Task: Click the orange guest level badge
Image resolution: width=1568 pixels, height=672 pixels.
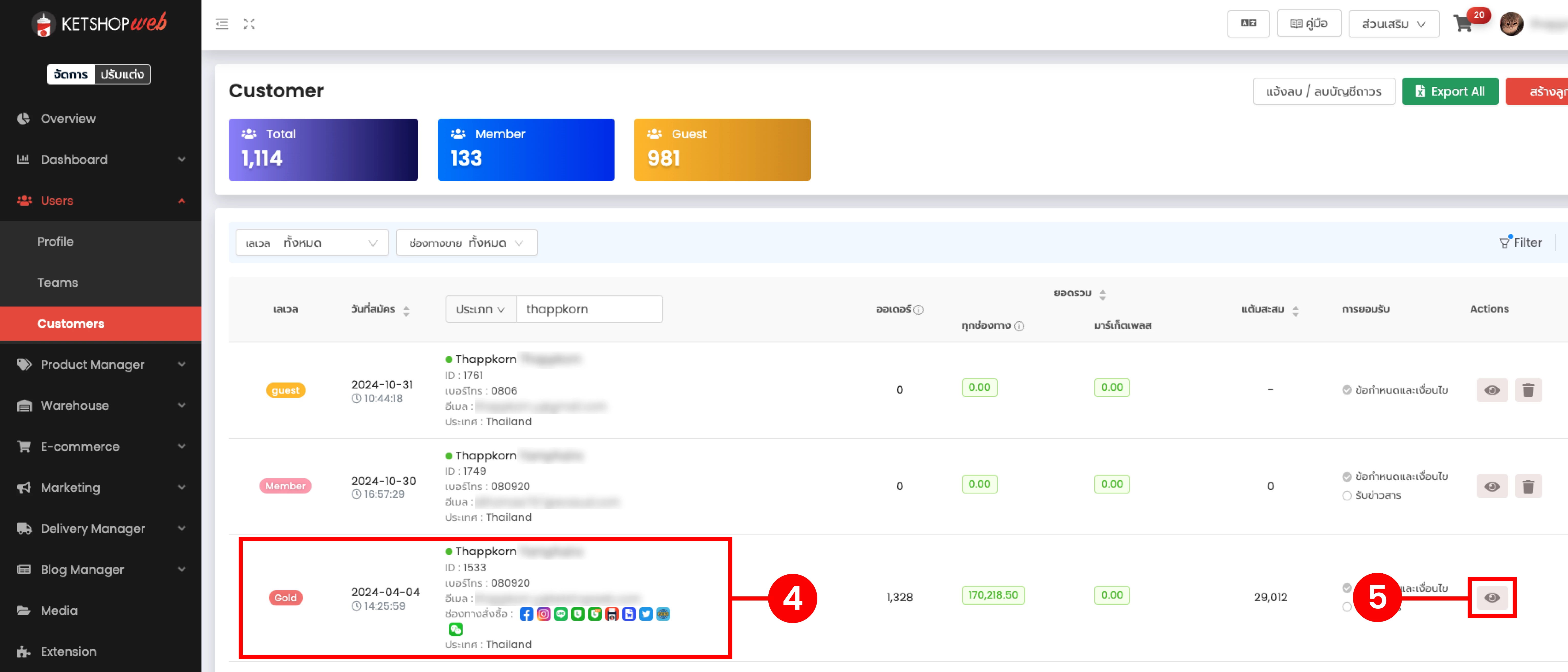Action: click(285, 390)
